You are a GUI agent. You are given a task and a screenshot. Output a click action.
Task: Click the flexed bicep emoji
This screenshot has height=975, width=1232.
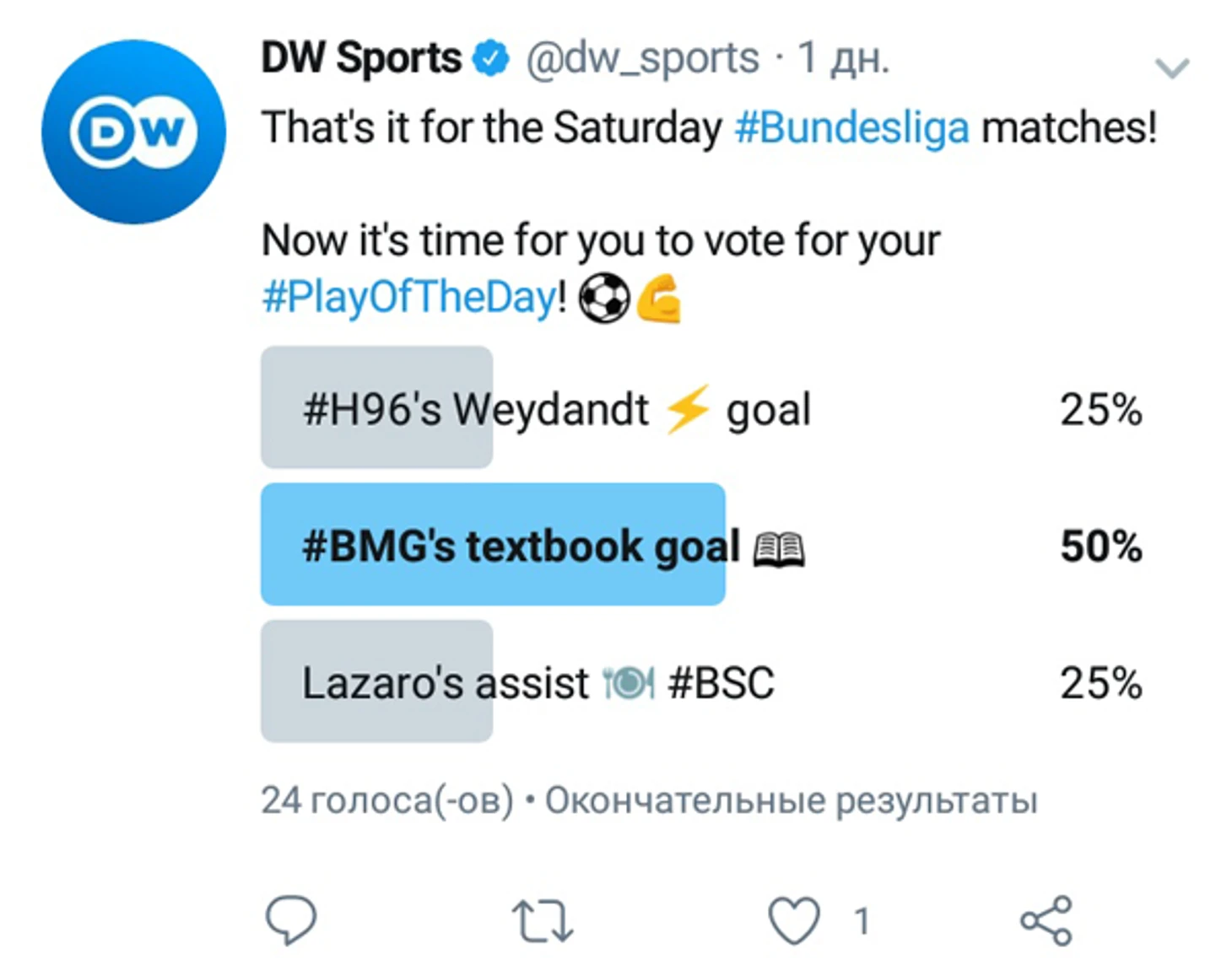(658, 299)
